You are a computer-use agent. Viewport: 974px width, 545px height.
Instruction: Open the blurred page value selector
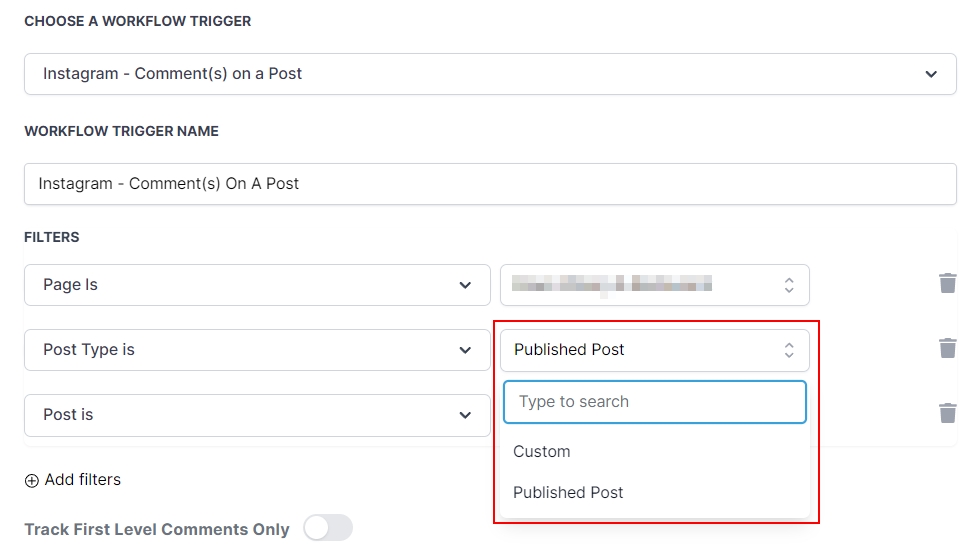(654, 285)
